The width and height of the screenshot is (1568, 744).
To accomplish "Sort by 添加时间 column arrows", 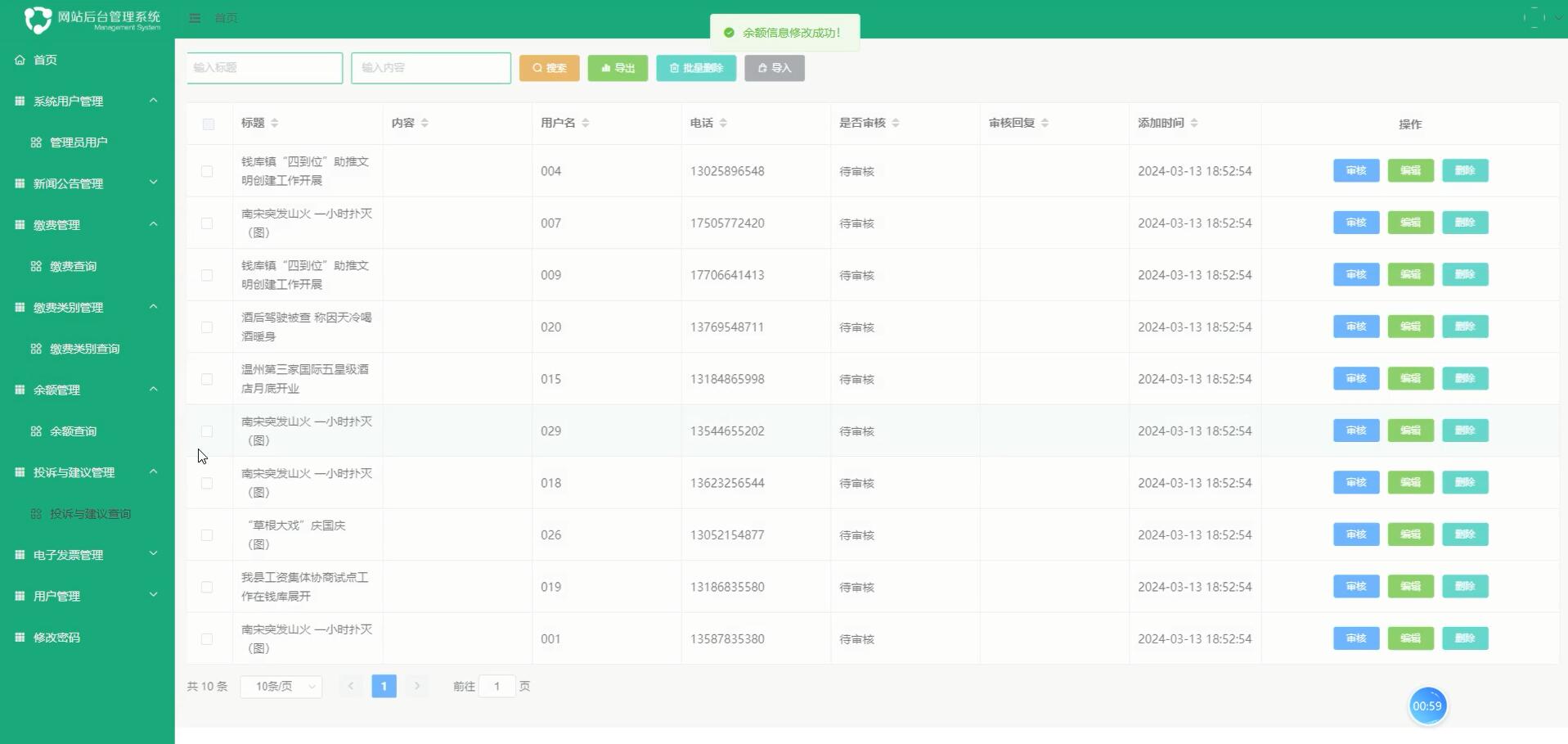I will pyautogui.click(x=1194, y=123).
